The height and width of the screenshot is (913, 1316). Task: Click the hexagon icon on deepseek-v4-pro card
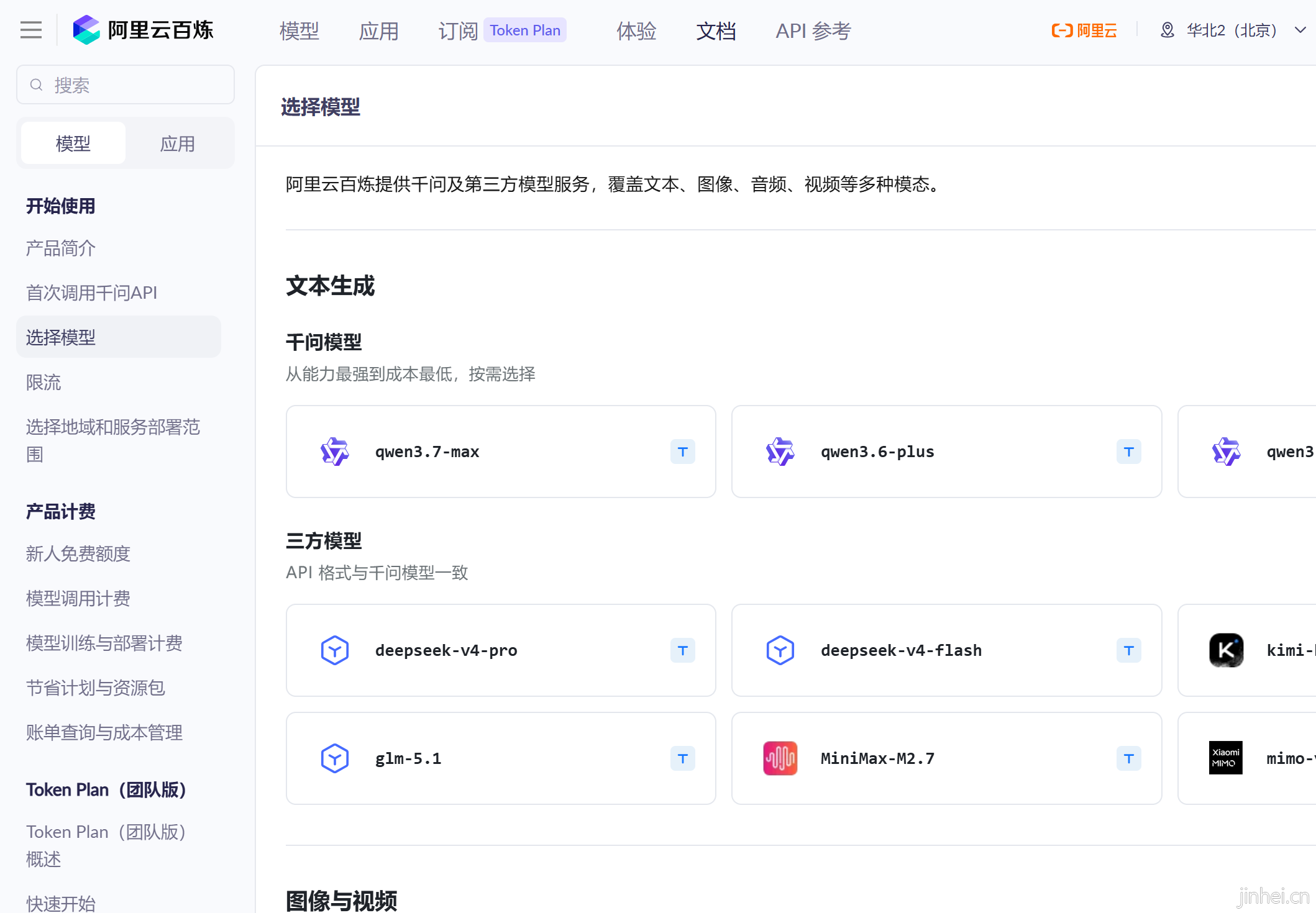pos(335,650)
